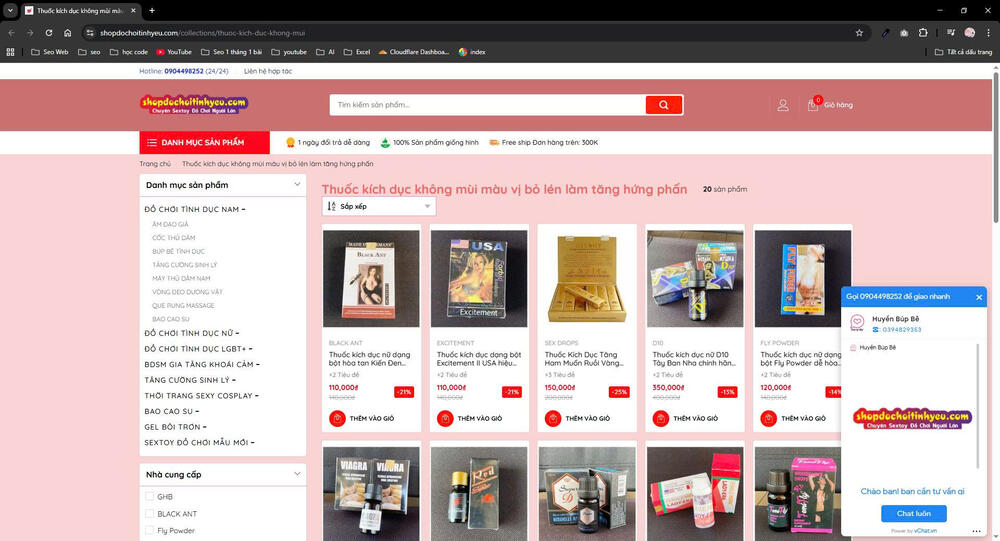
Task: Enable the Fly Powder filter checkbox
Action: tap(150, 531)
